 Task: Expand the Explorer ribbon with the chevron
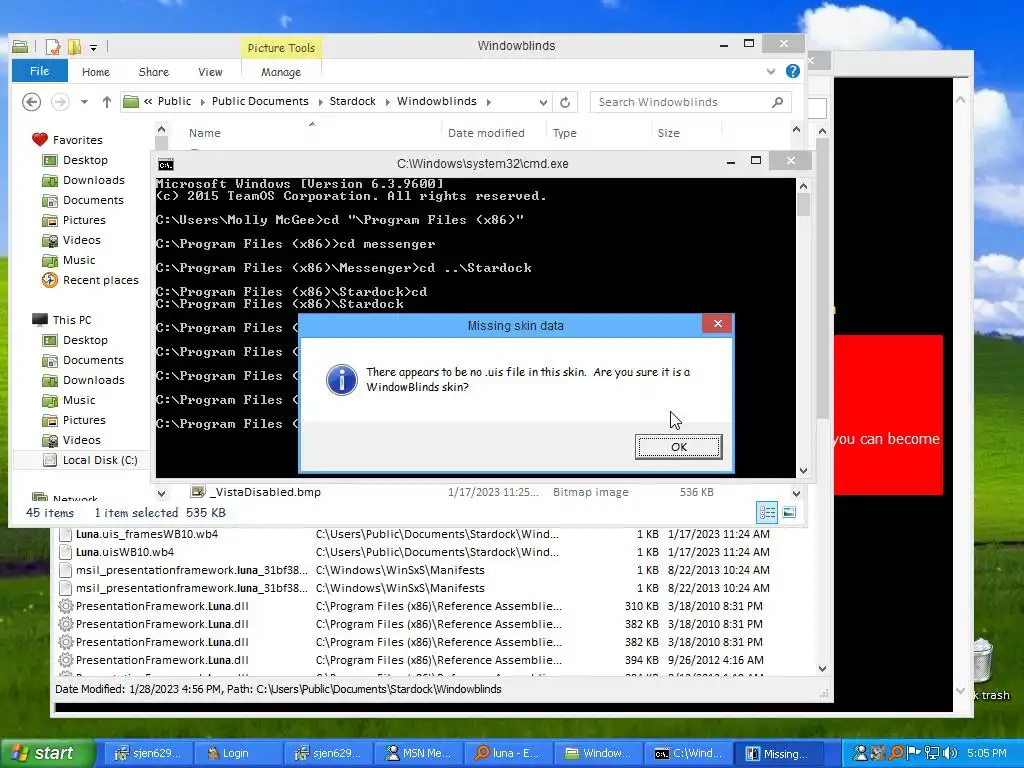[771, 71]
